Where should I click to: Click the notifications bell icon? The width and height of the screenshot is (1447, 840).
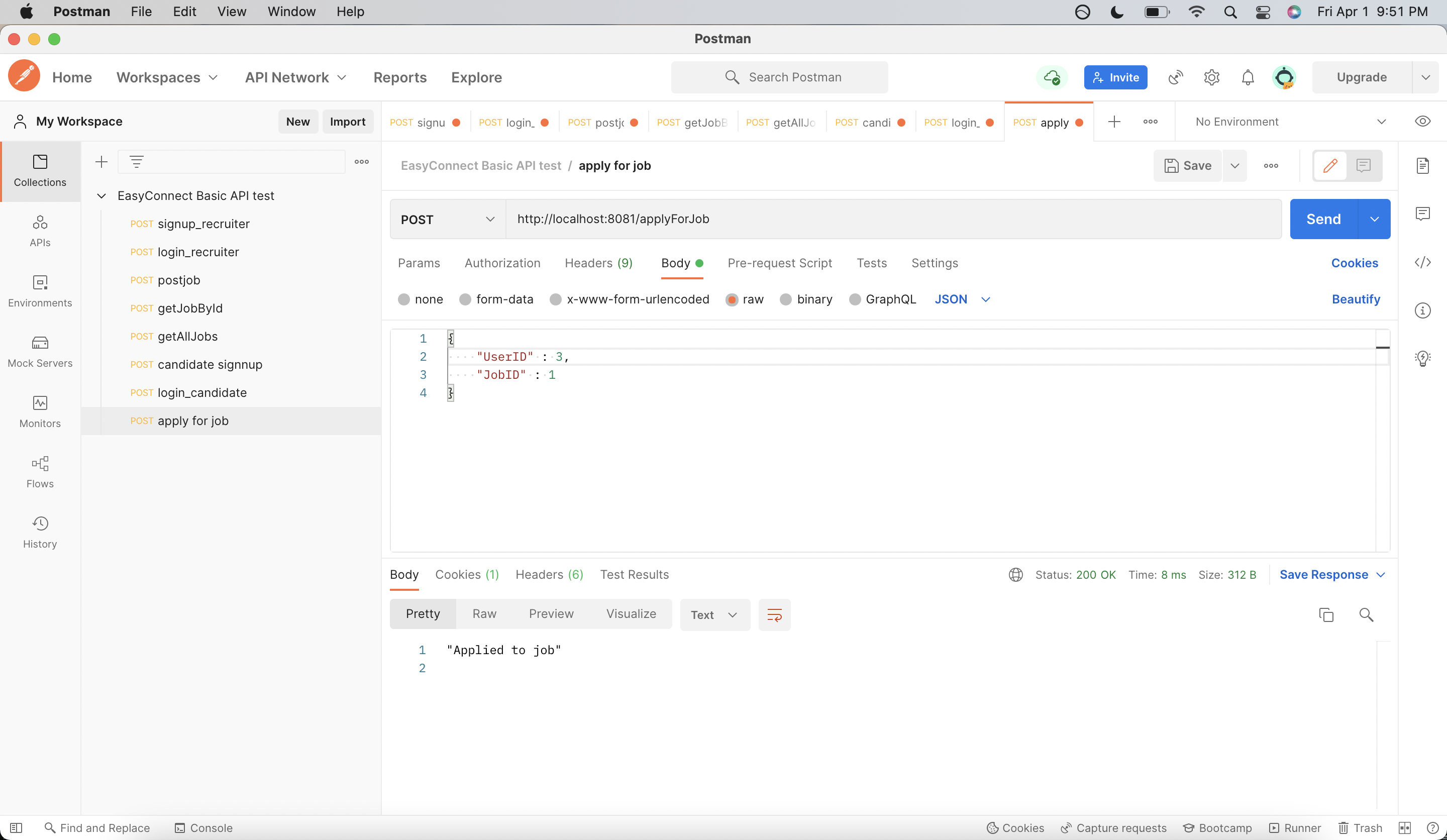point(1247,77)
